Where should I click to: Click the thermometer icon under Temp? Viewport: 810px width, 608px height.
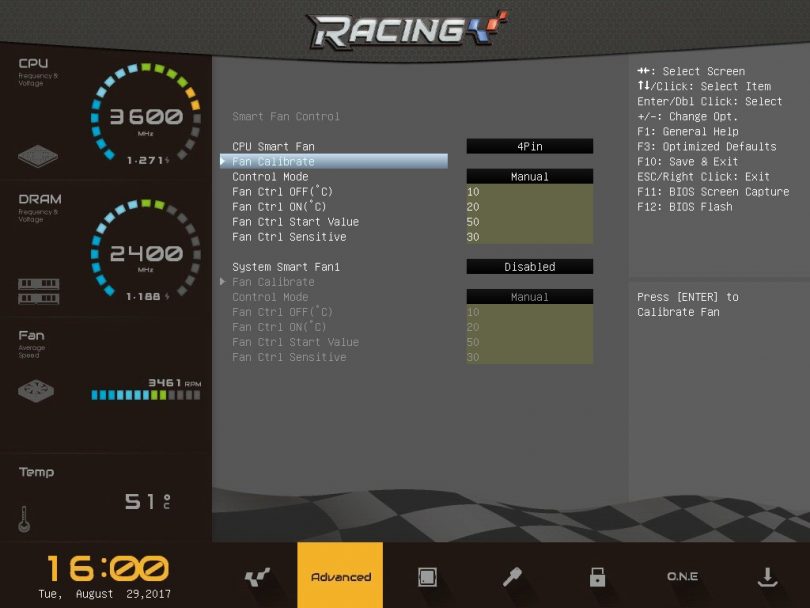coord(24,518)
